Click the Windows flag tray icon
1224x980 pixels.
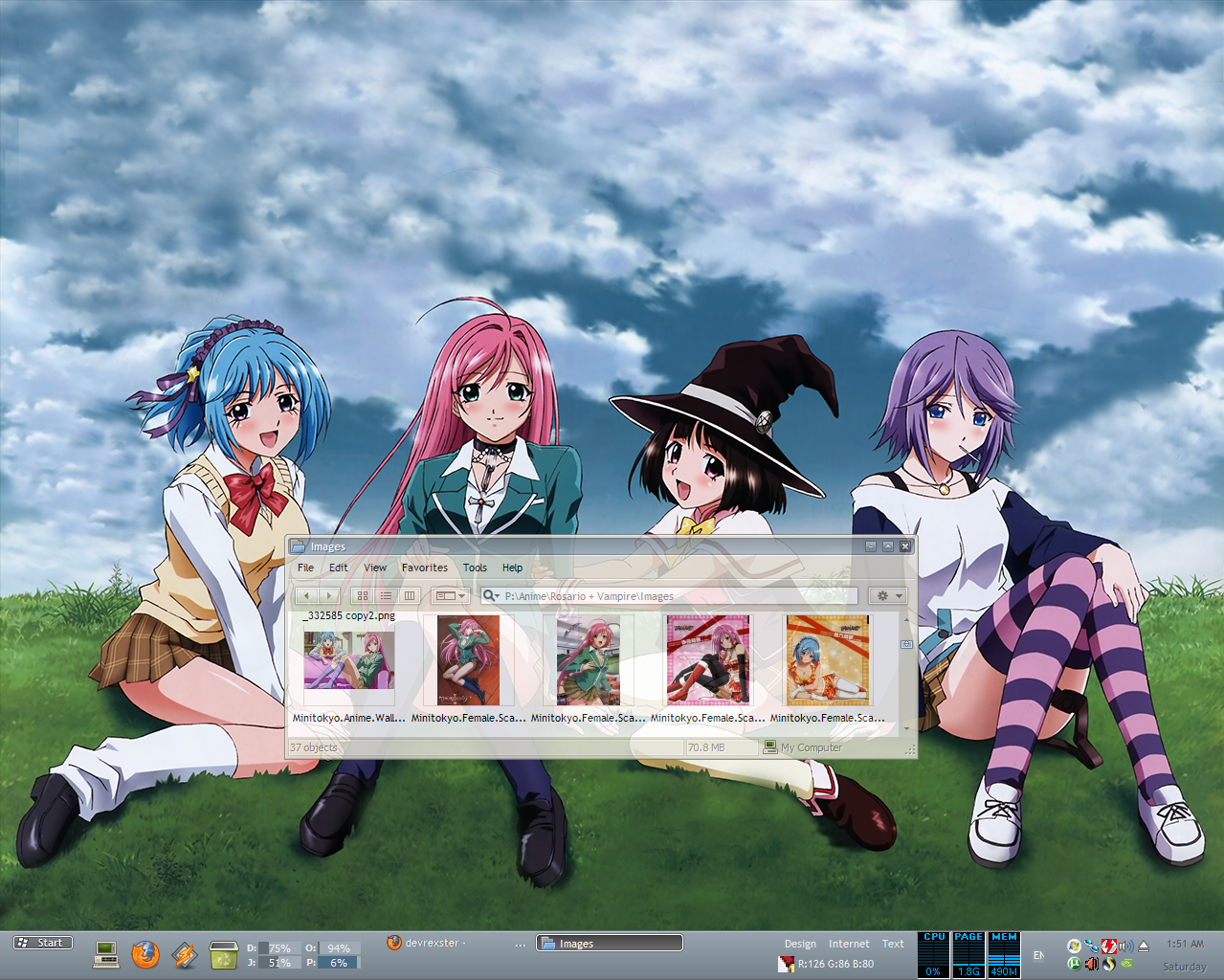1074,946
